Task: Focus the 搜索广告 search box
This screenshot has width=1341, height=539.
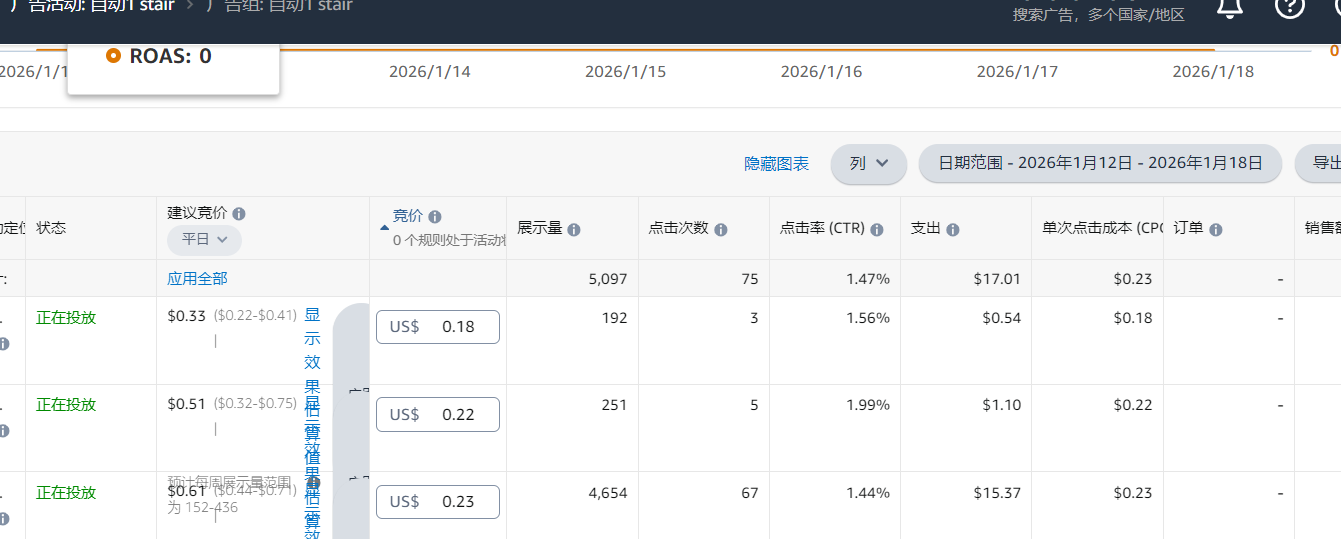Action: click(x=1098, y=14)
